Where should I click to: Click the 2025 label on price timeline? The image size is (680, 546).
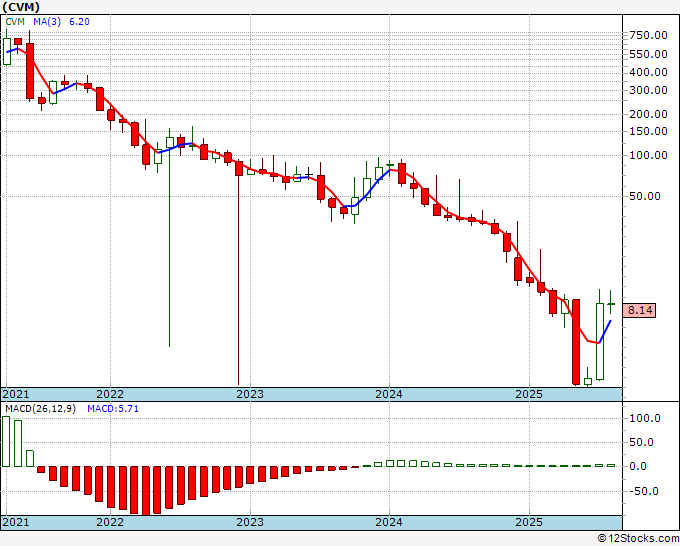529,394
